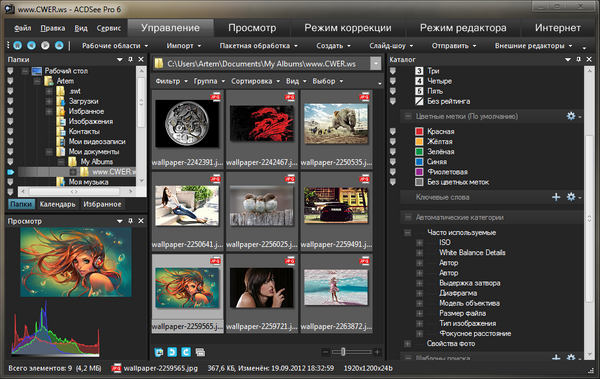
Task: Toggle easy-select marker beside Фиолетовая
Action: click(393, 172)
